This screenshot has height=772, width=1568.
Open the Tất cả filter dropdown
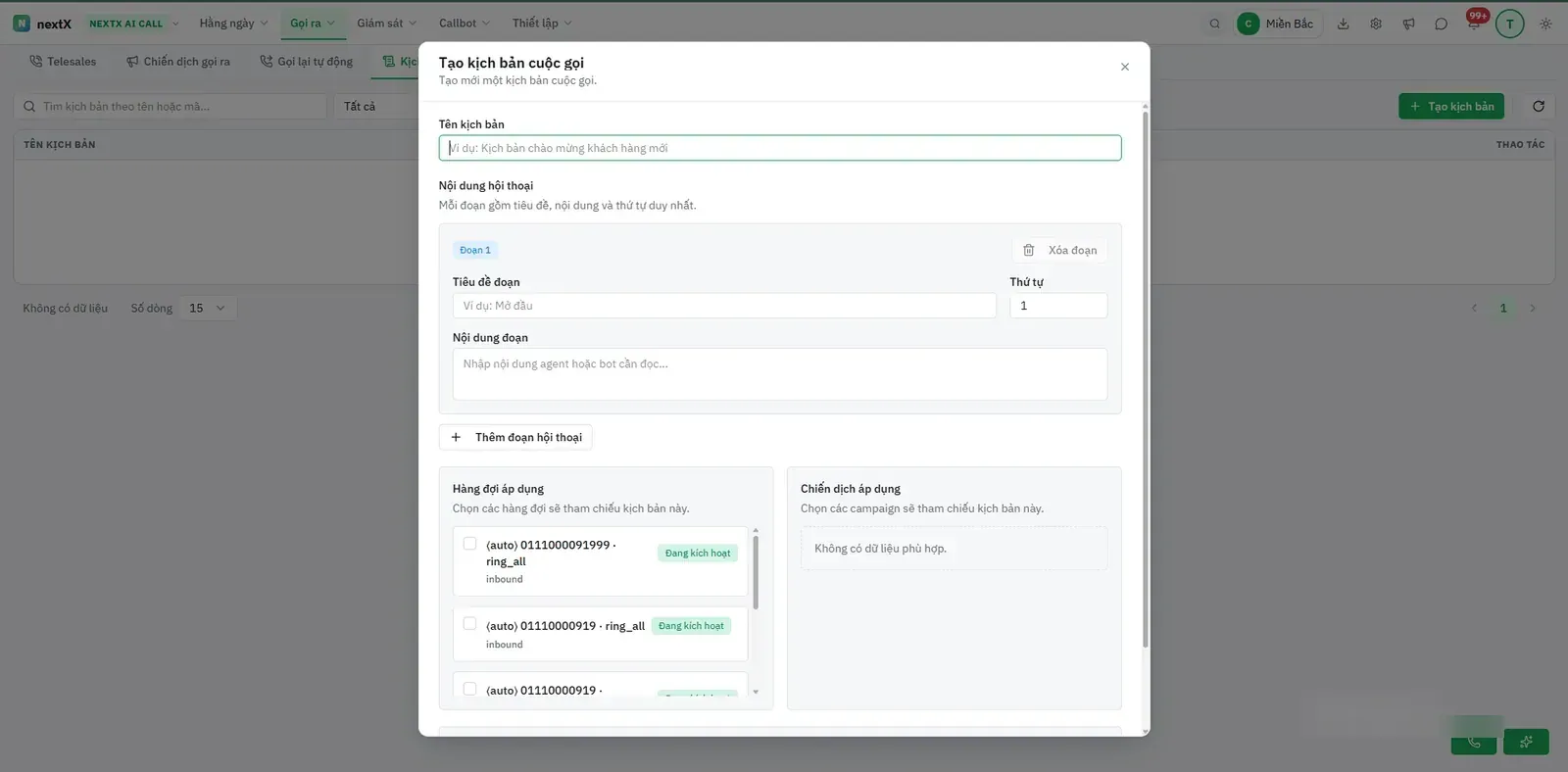click(x=377, y=106)
